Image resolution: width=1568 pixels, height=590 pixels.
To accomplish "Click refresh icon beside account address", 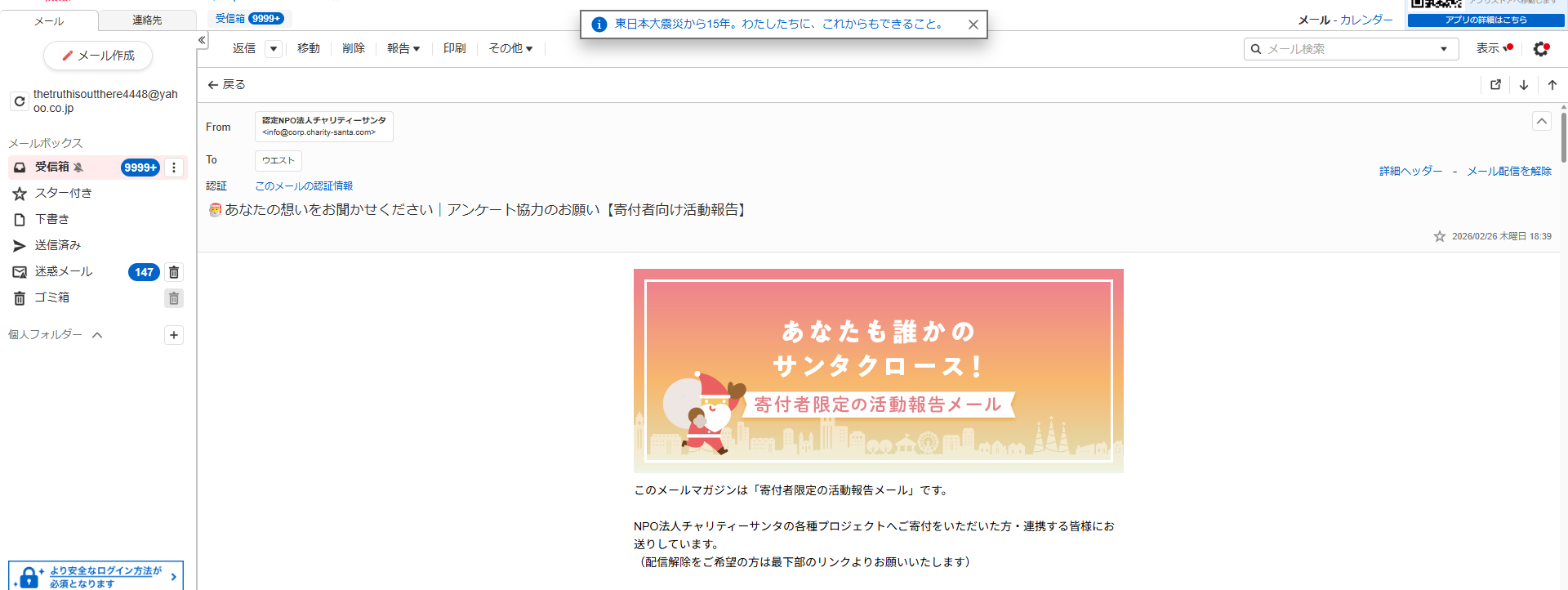I will click(x=20, y=101).
